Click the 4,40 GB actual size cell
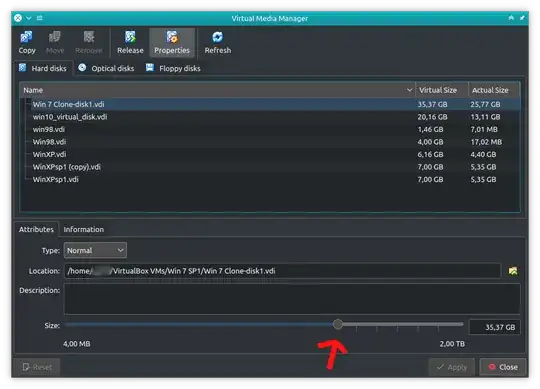This screenshot has width=540, height=389. point(483,154)
